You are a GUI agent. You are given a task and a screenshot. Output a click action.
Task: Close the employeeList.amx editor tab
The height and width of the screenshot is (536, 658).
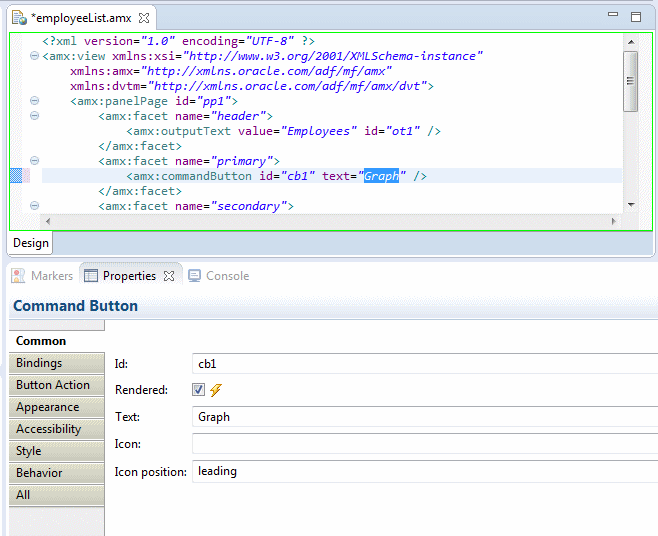point(144,18)
